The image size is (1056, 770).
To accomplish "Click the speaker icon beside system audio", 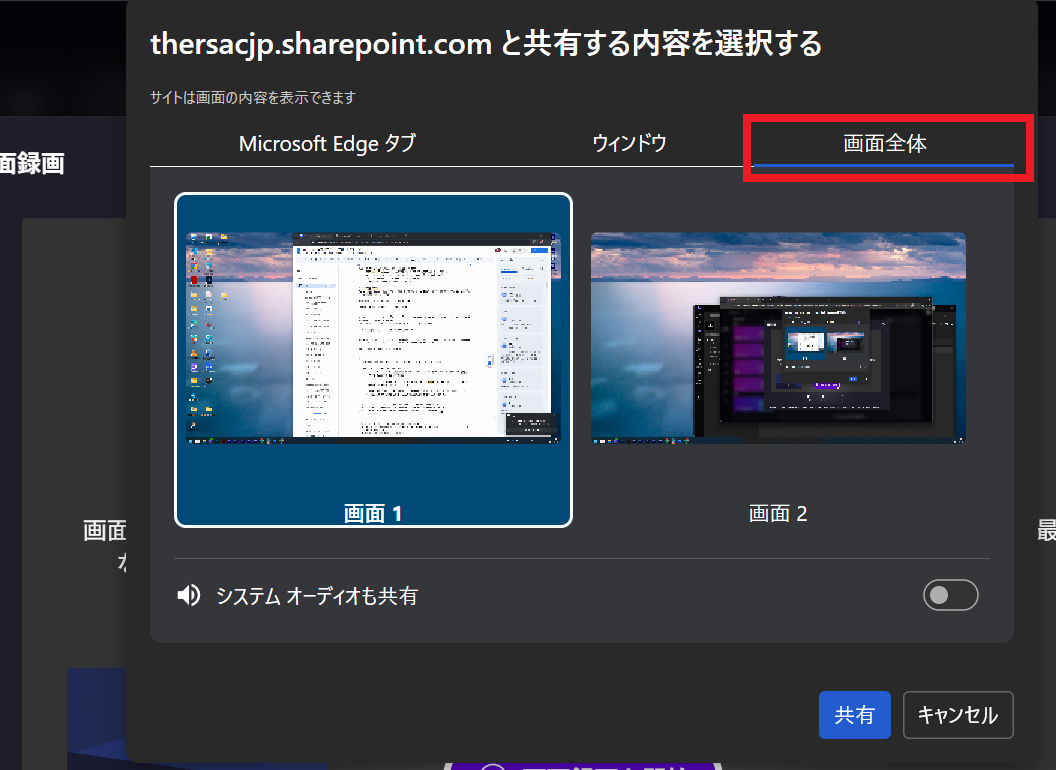I will point(188,596).
